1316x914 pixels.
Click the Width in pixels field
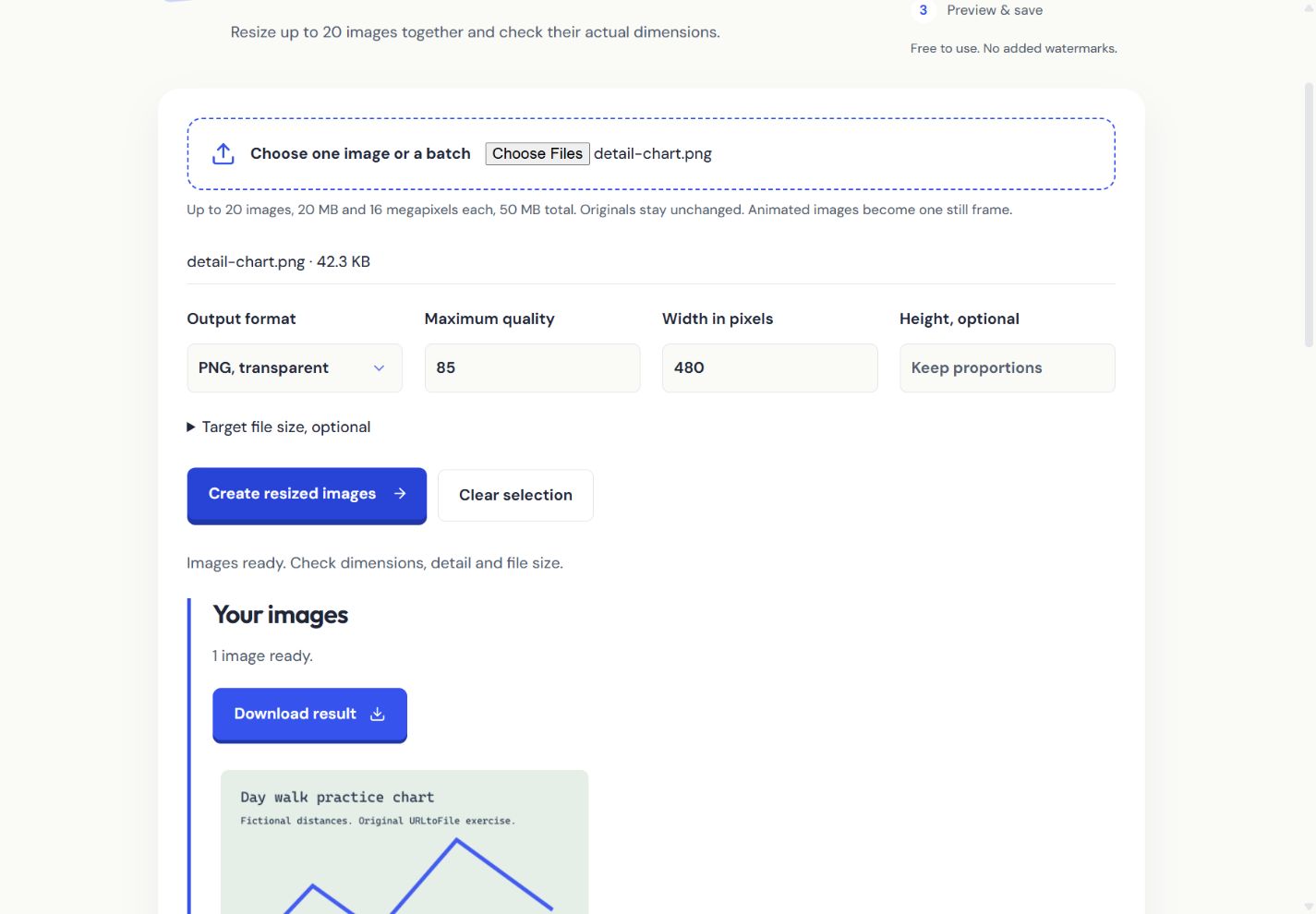pyautogui.click(x=769, y=367)
